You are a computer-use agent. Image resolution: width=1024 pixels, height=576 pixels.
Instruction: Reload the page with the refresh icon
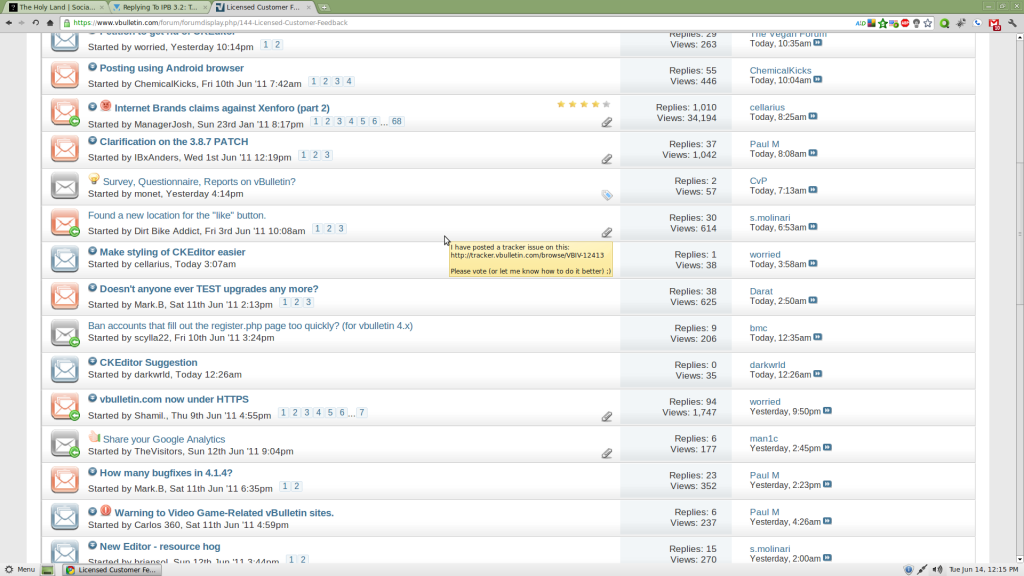click(x=35, y=23)
